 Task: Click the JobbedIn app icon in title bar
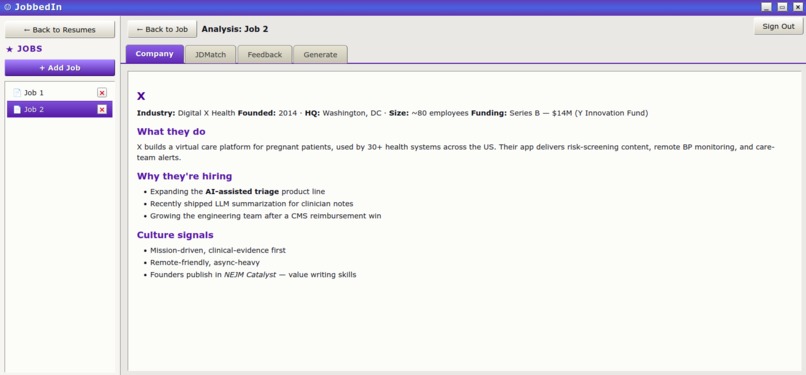(x=7, y=7)
